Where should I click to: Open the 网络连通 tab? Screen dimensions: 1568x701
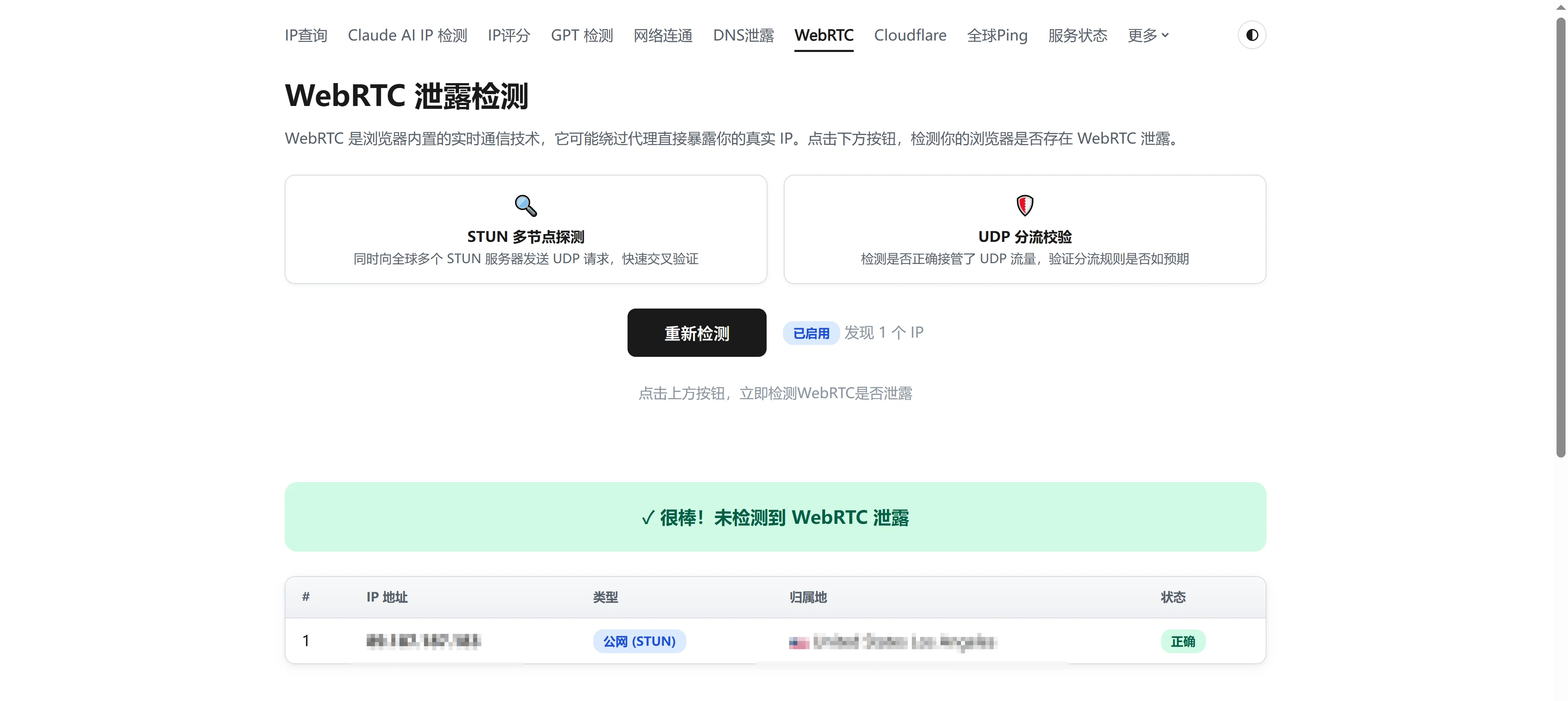pos(663,35)
